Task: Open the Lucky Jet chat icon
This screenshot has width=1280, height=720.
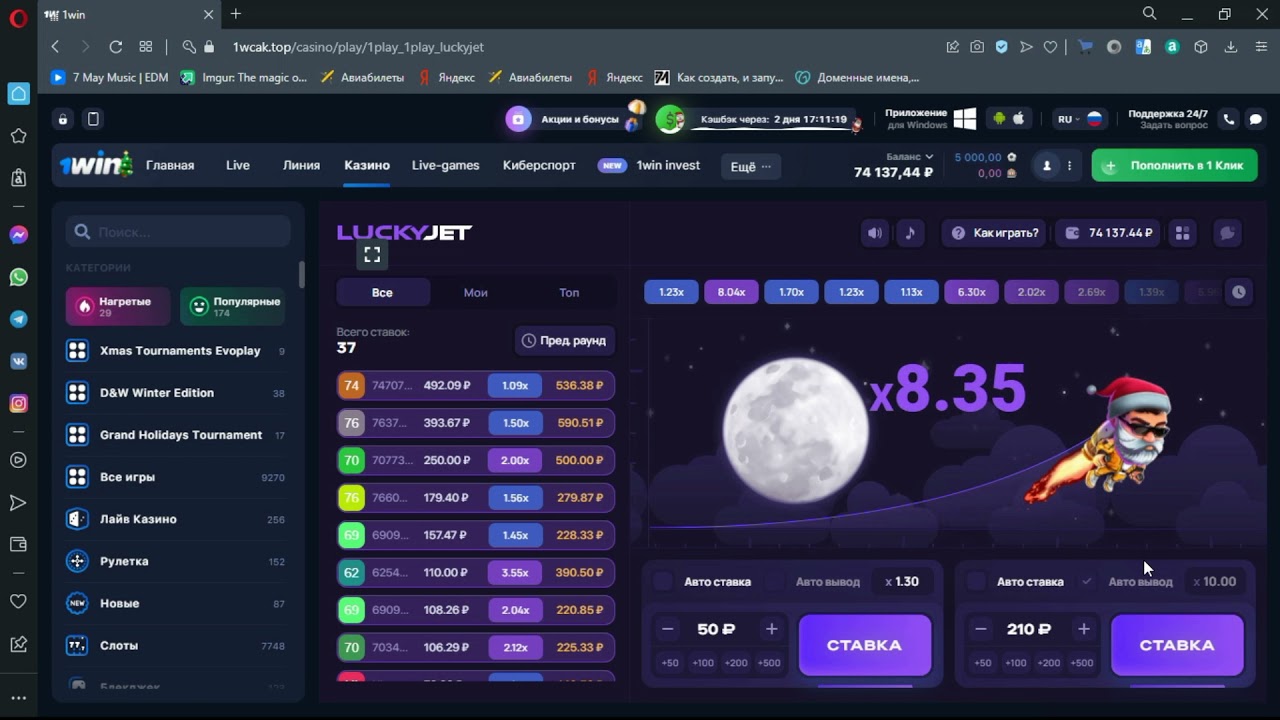Action: coord(1227,233)
